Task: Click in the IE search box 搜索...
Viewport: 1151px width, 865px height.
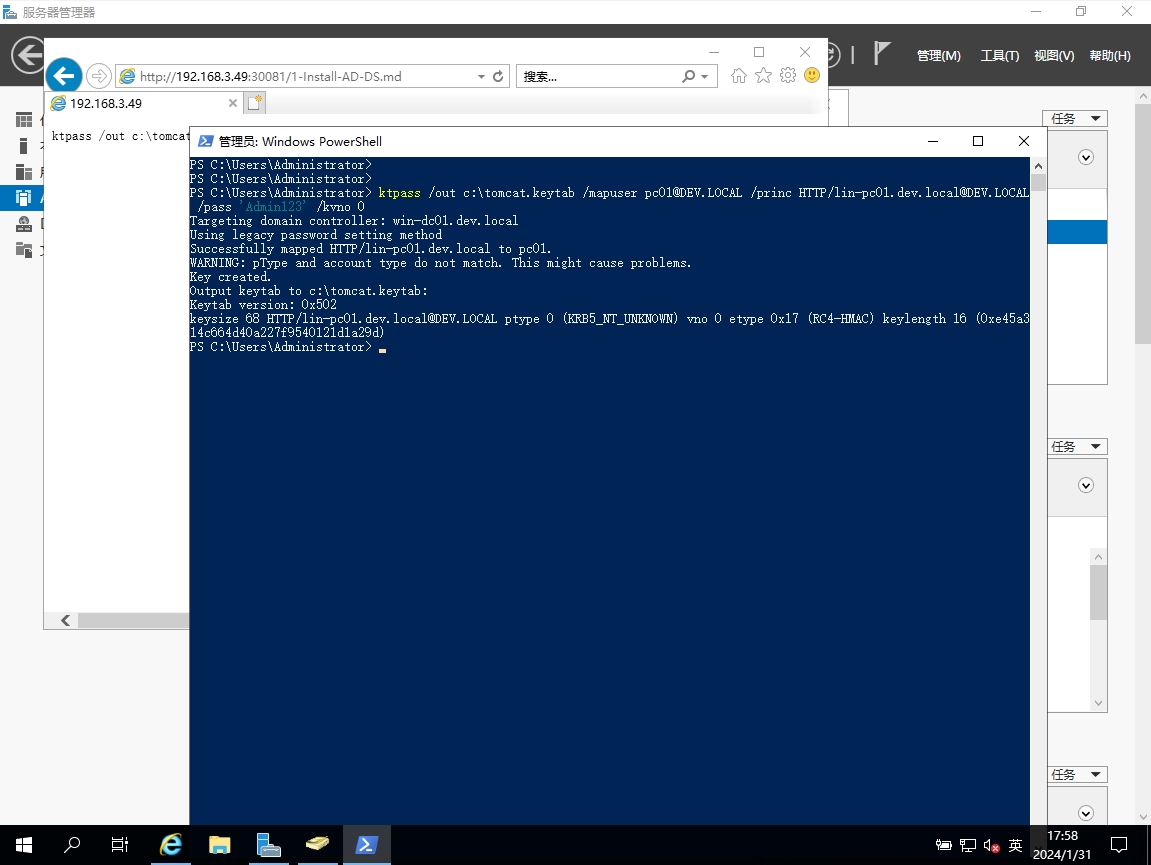Action: pyautogui.click(x=598, y=76)
